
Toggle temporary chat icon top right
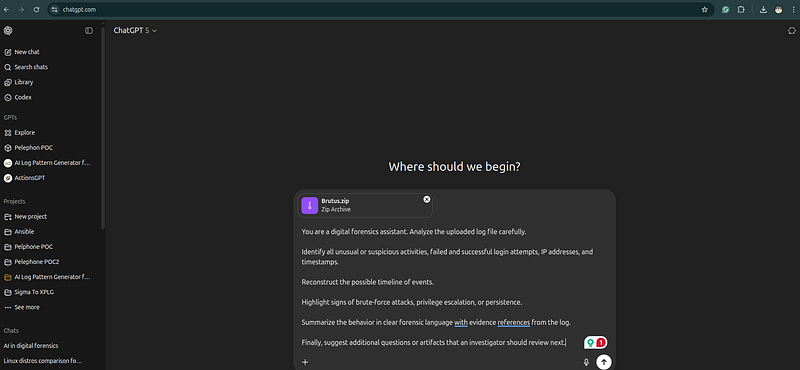[791, 31]
